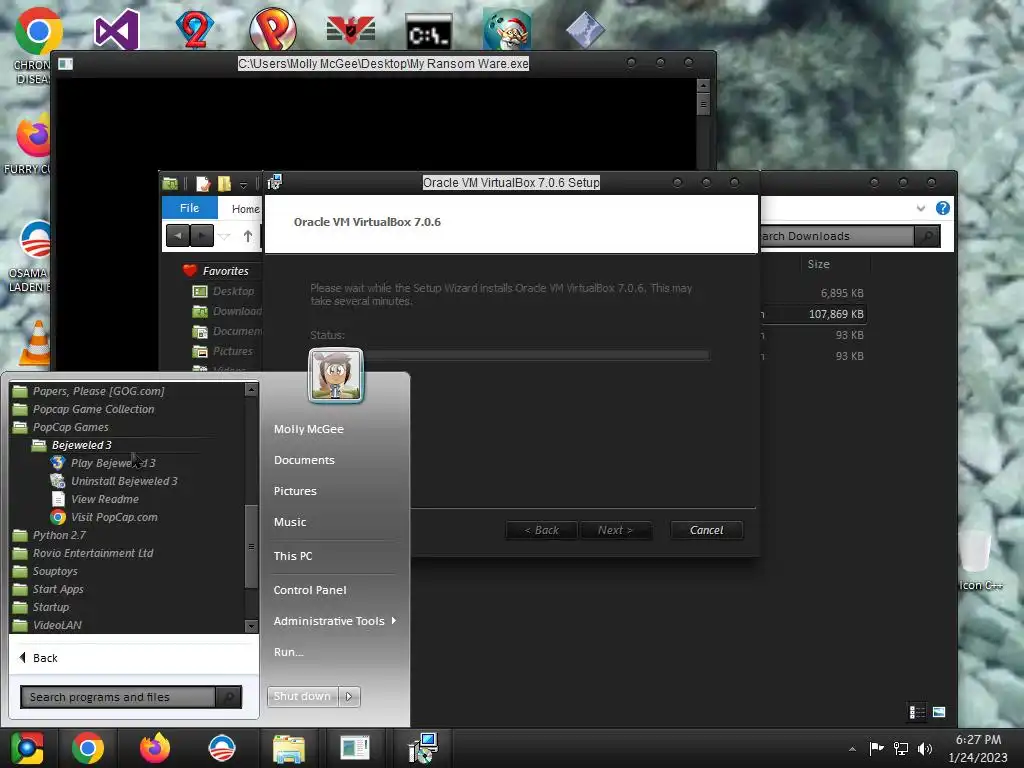
Task: Click Explorer back navigation arrow
Action: tap(178, 235)
